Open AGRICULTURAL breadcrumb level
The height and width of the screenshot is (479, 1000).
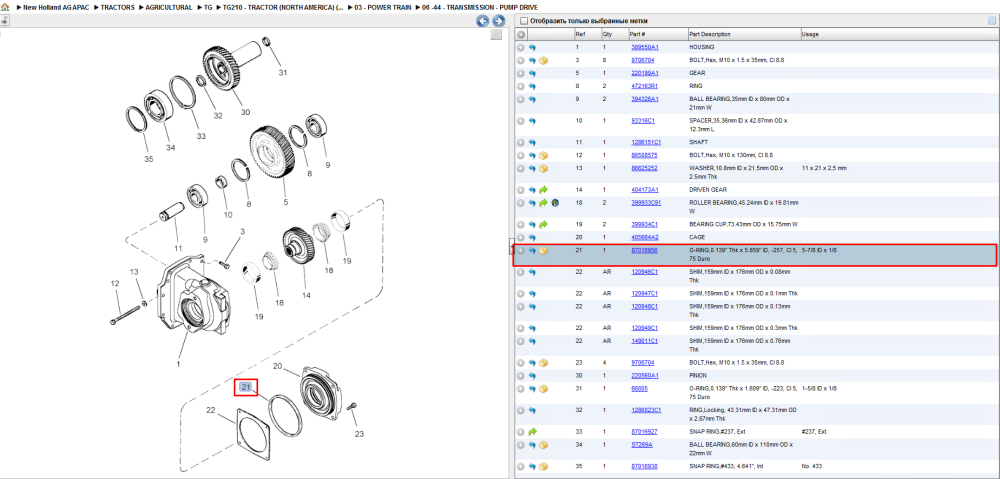(x=168, y=7)
